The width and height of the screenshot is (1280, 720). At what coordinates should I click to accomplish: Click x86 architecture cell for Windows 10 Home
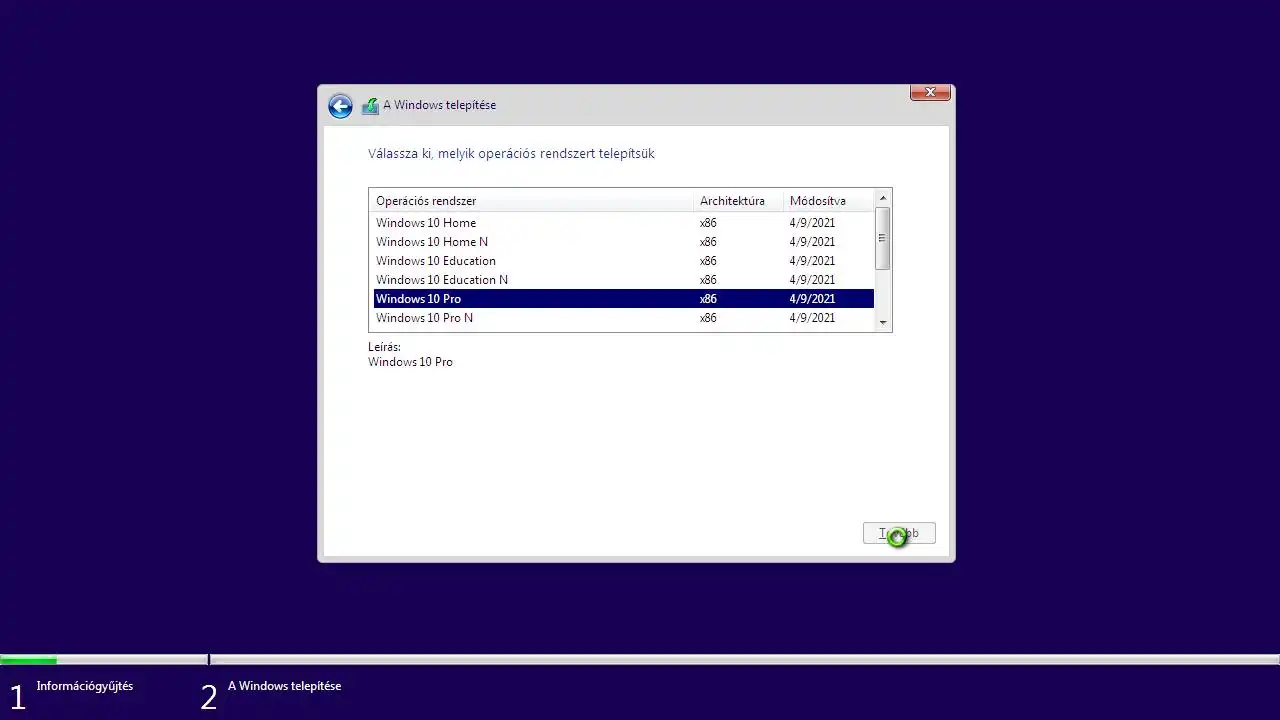708,223
